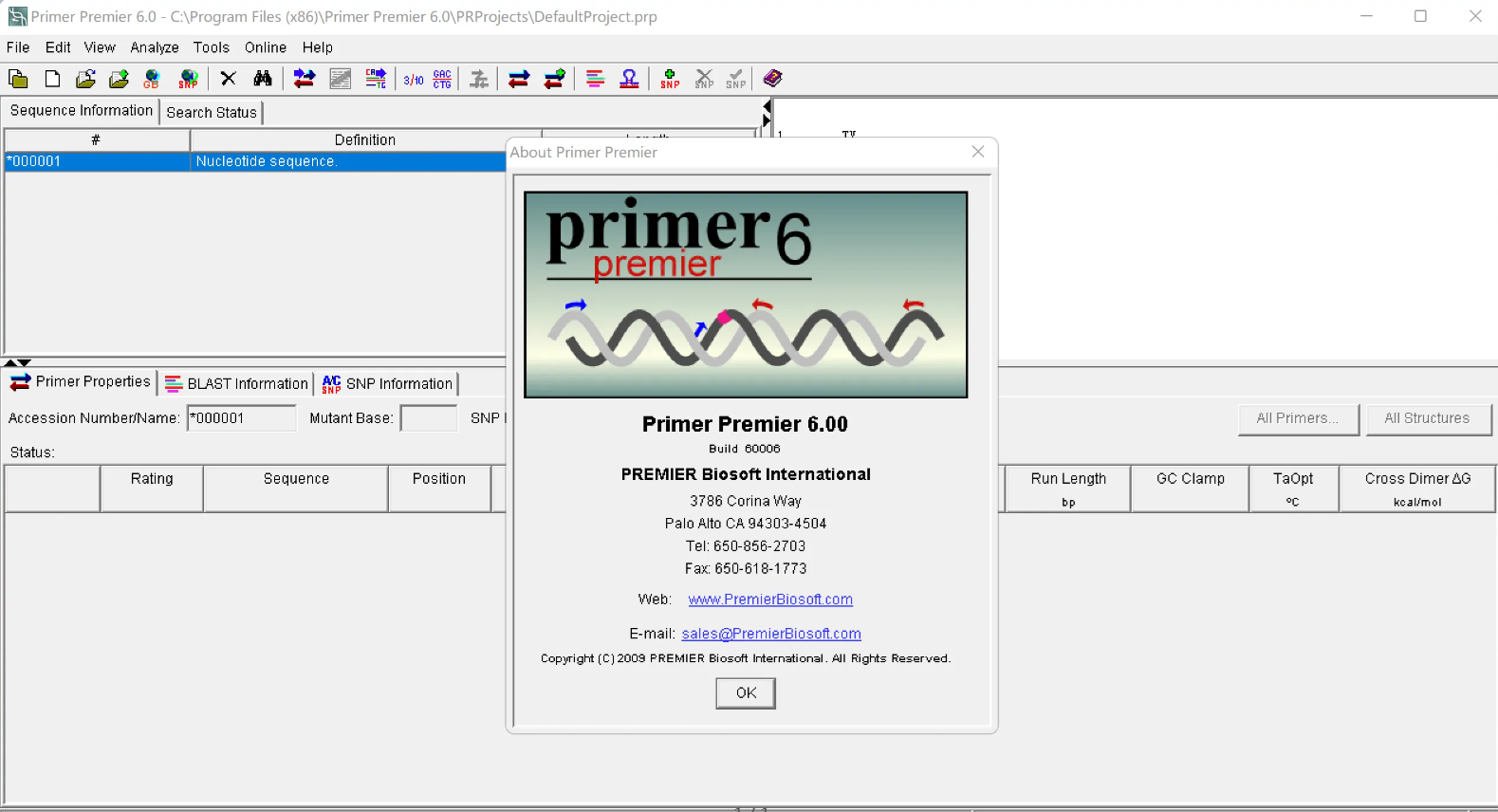Click the globe SNP database icon
Image resolution: width=1498 pixels, height=812 pixels.
(x=189, y=79)
